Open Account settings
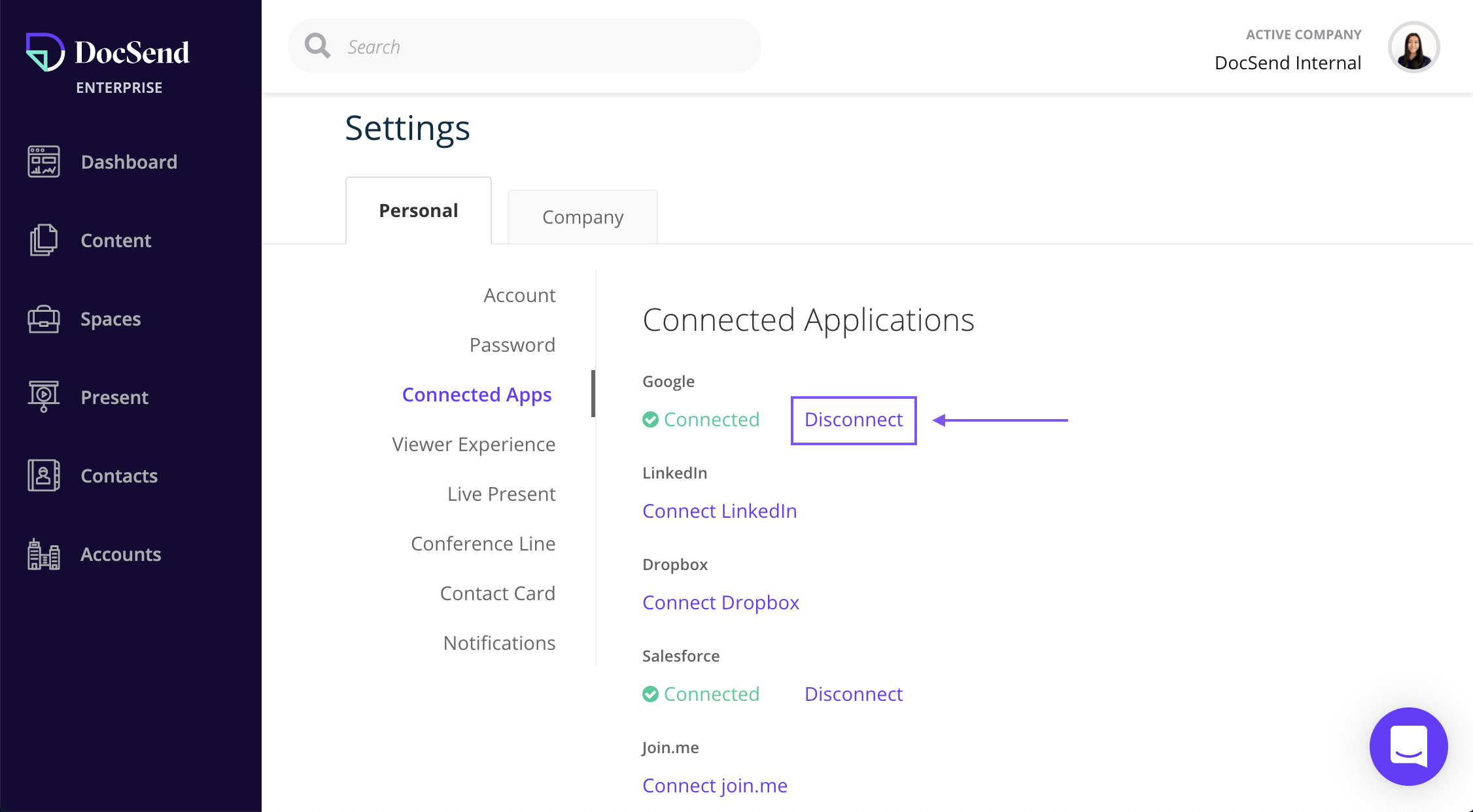This screenshot has height=812, width=1473. click(x=519, y=296)
